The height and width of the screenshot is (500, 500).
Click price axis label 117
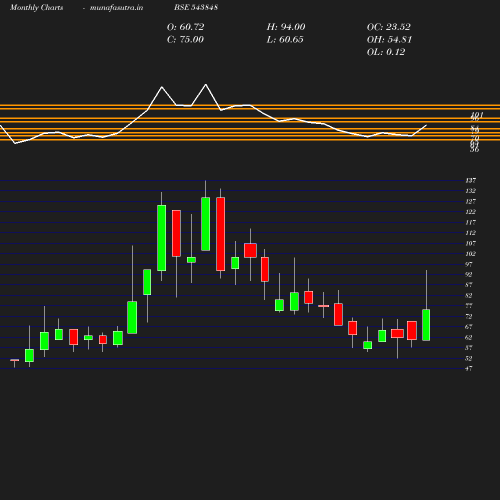coord(471,222)
